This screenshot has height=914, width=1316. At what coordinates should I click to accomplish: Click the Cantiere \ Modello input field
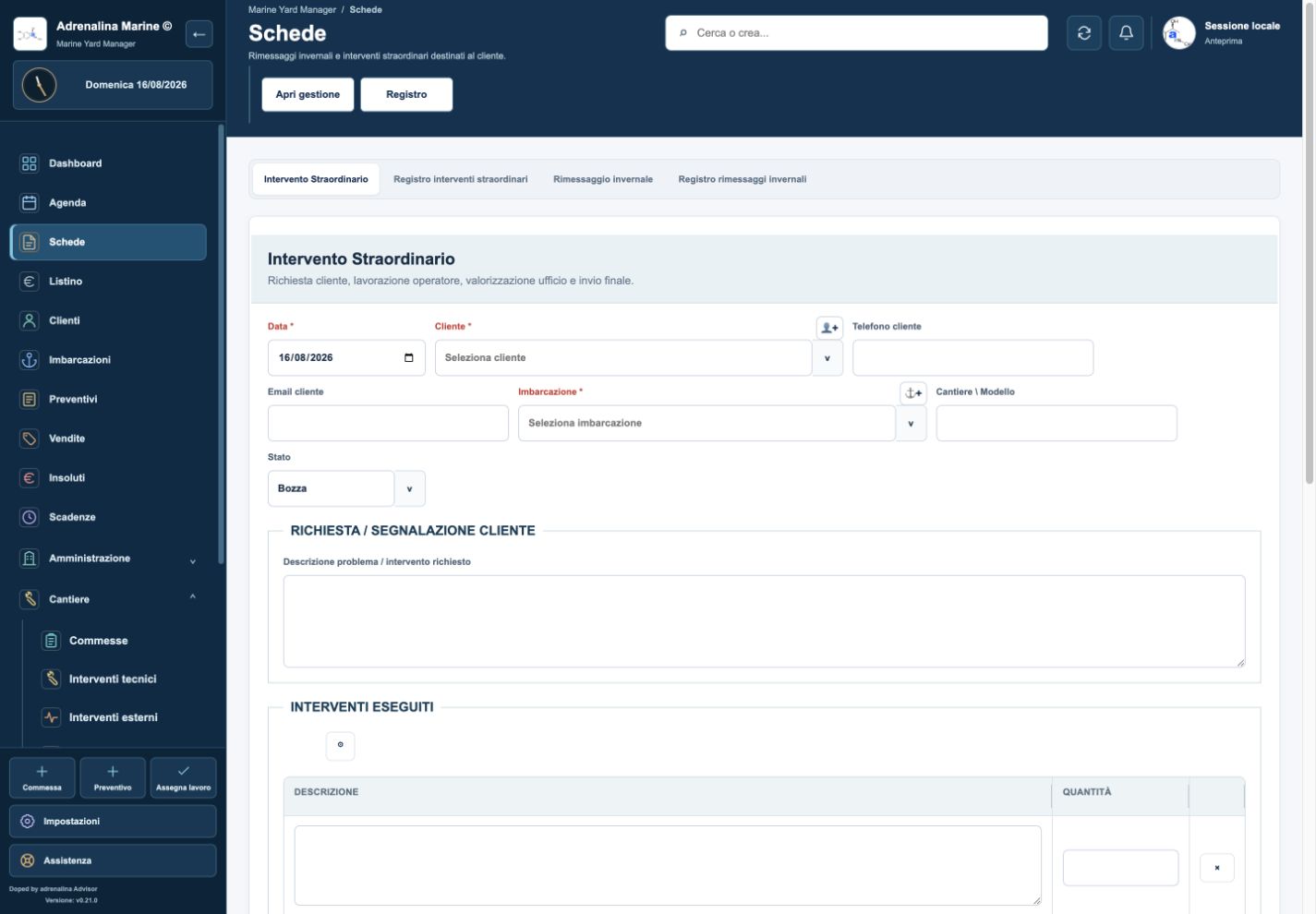[x=1056, y=424]
